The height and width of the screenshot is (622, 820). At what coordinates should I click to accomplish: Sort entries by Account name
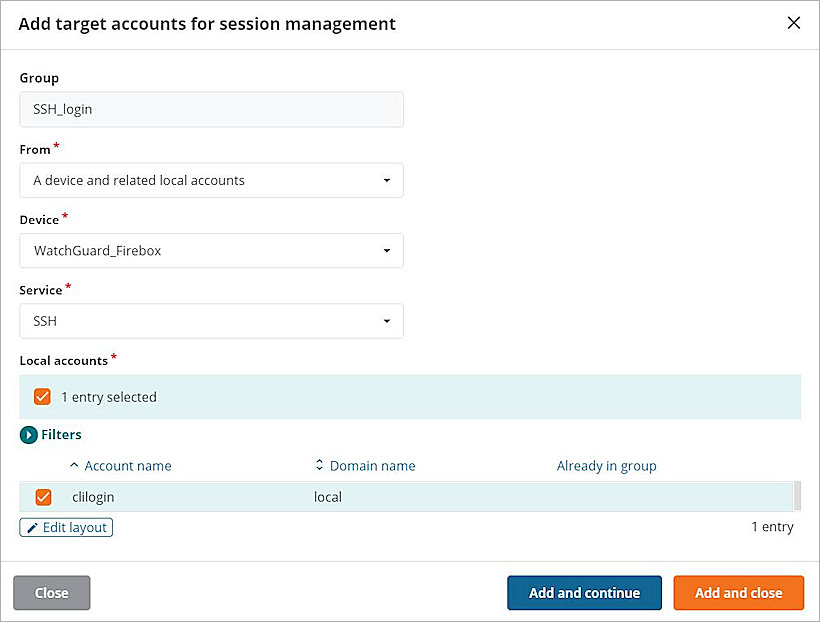tap(128, 465)
